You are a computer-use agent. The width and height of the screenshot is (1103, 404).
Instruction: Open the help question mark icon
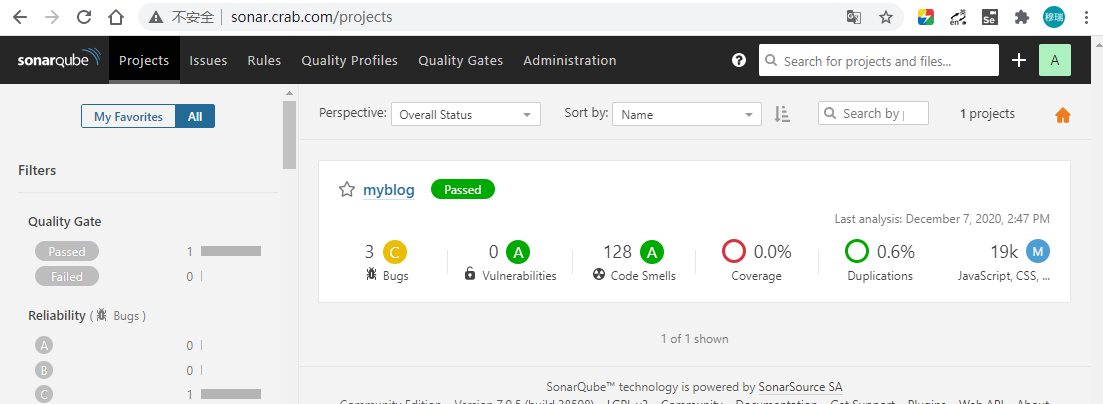pyautogui.click(x=739, y=61)
